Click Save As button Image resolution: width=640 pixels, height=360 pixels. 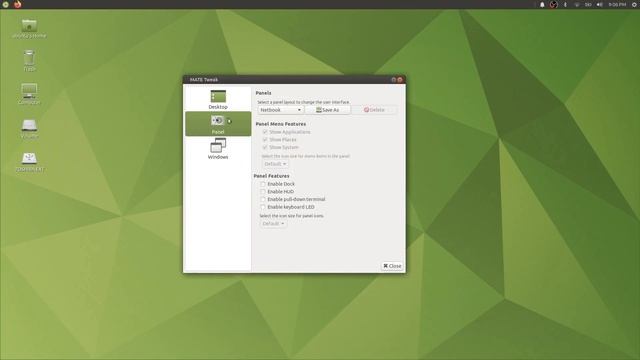327,110
